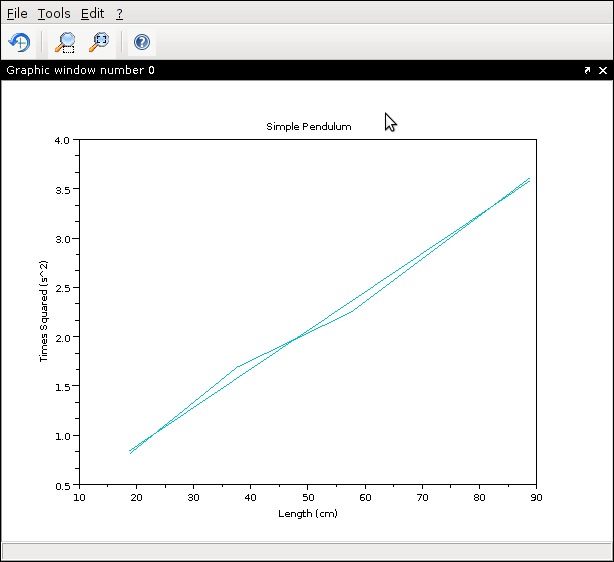Click the 90 tick label on x-axis
The width and height of the screenshot is (614, 562).
537,497
